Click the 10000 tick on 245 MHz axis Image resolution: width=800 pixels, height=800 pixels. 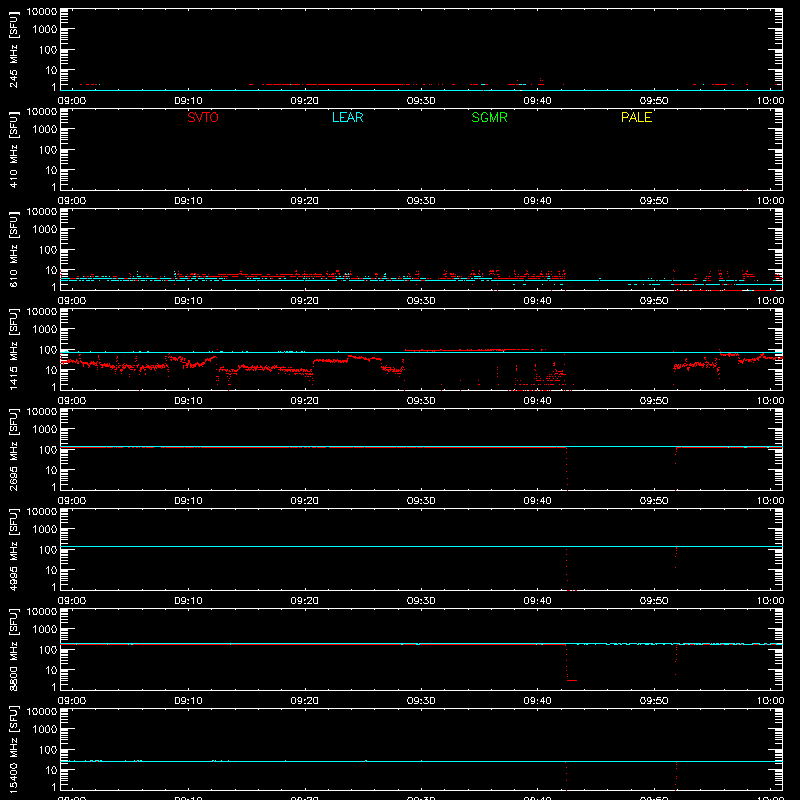42,12
